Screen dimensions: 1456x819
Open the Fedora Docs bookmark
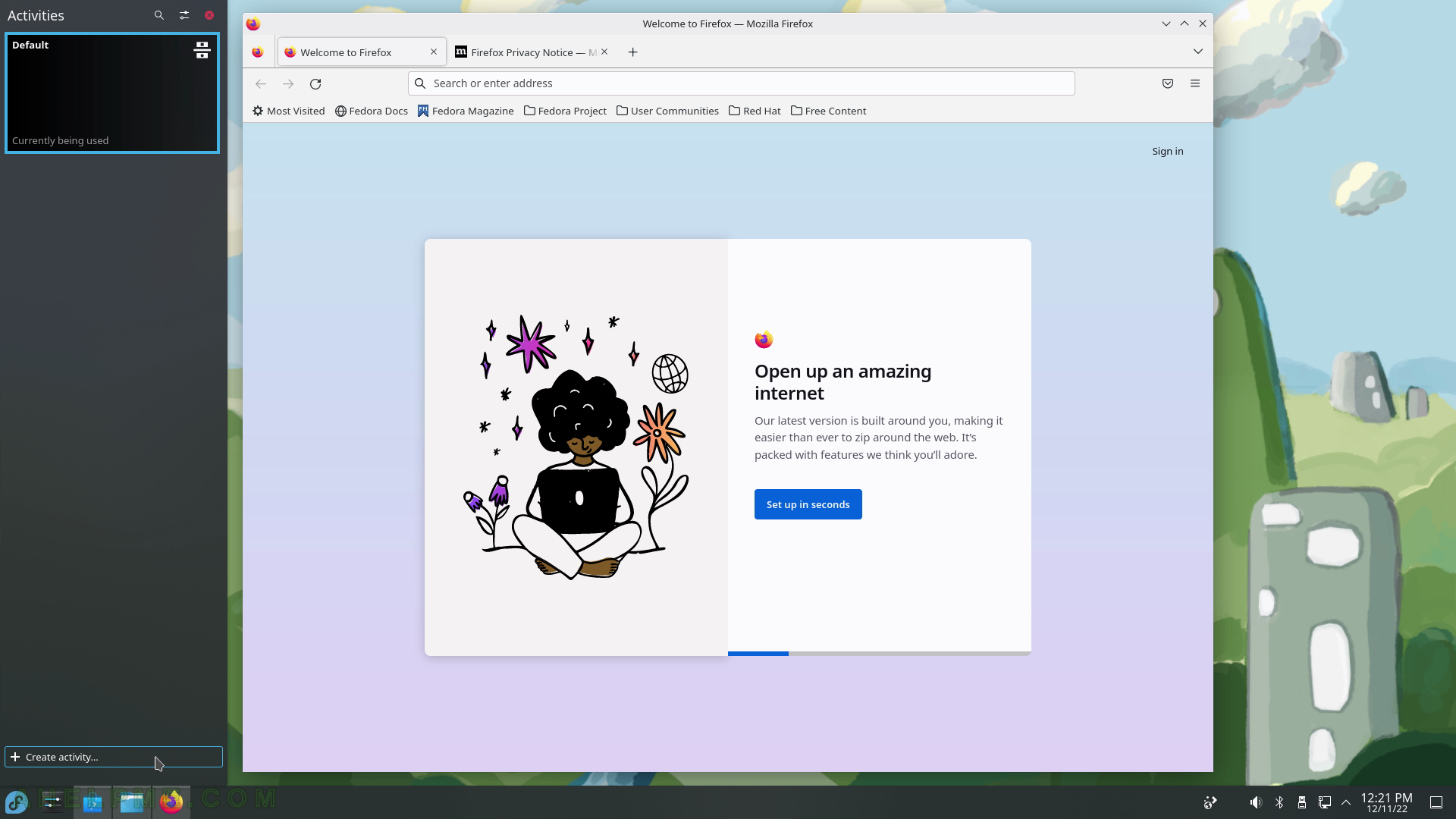point(372,111)
